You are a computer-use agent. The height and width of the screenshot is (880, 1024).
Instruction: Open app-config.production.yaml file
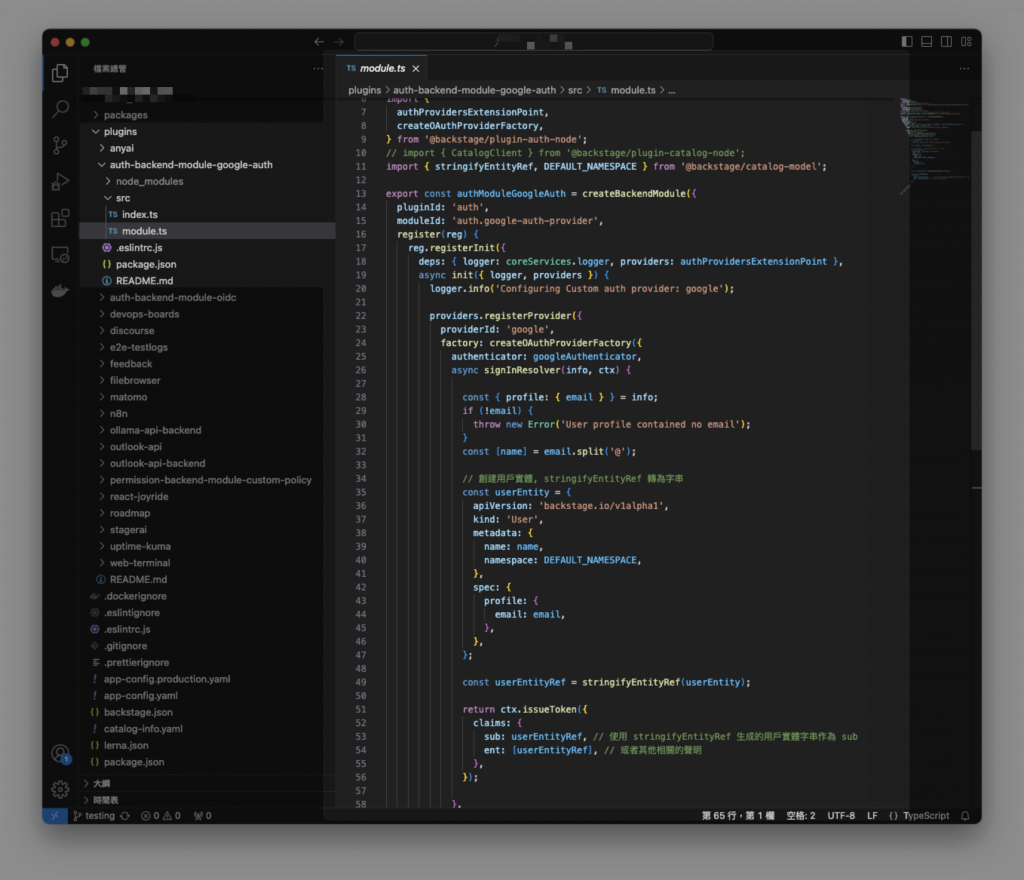pyautogui.click(x=208, y=679)
